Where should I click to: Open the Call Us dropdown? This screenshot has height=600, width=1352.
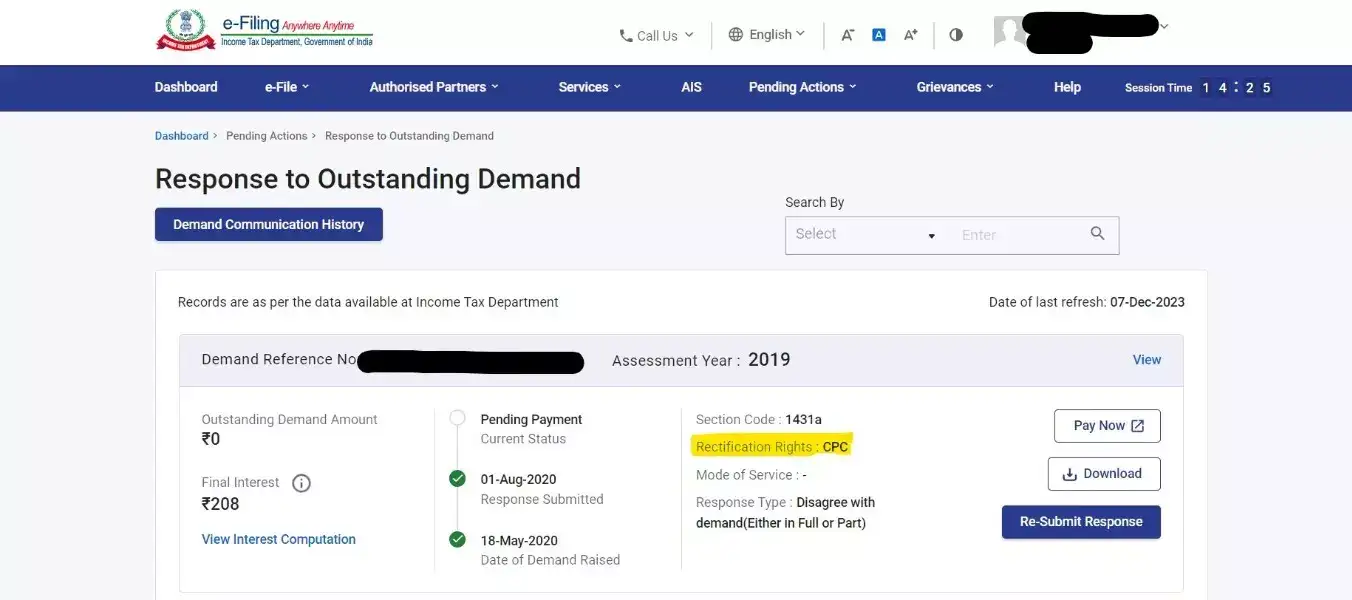tap(656, 35)
